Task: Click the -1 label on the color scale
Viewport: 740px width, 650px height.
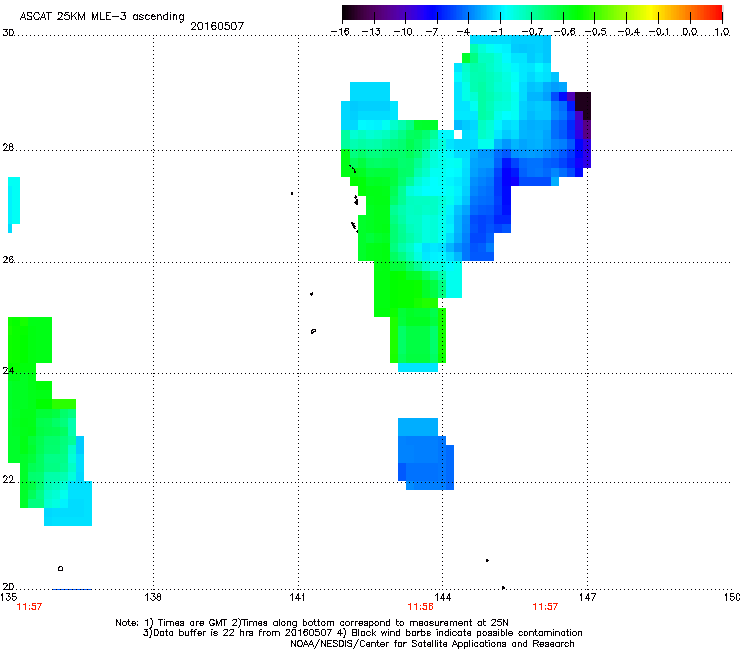Action: click(496, 32)
